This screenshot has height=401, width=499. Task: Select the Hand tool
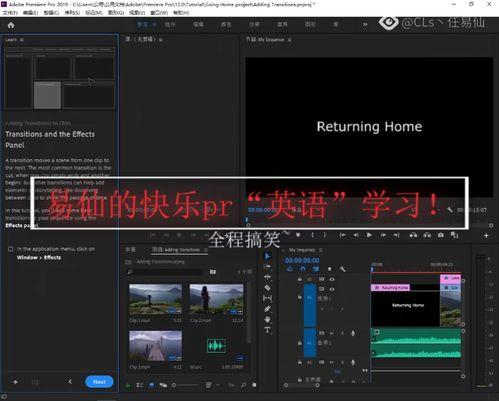point(267,319)
